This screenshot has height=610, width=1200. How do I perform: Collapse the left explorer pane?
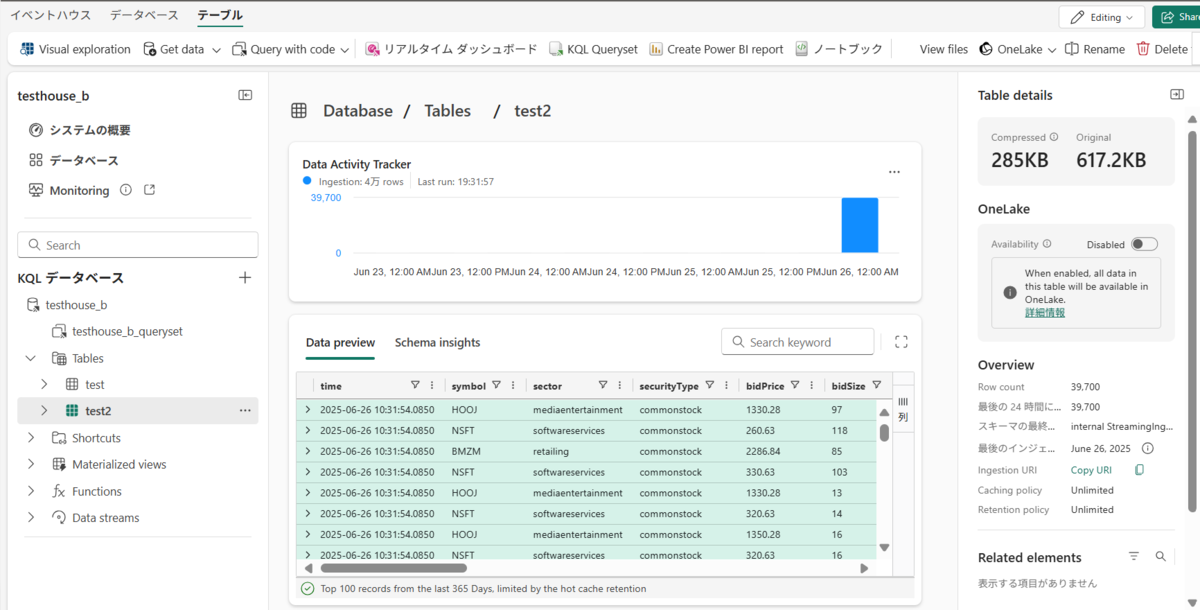[244, 94]
